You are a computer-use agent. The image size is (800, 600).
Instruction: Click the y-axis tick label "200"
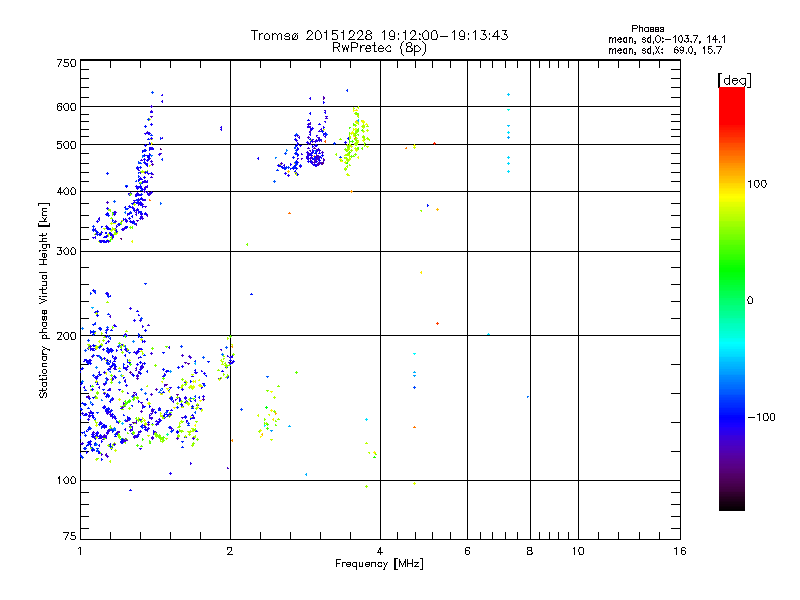coord(66,336)
